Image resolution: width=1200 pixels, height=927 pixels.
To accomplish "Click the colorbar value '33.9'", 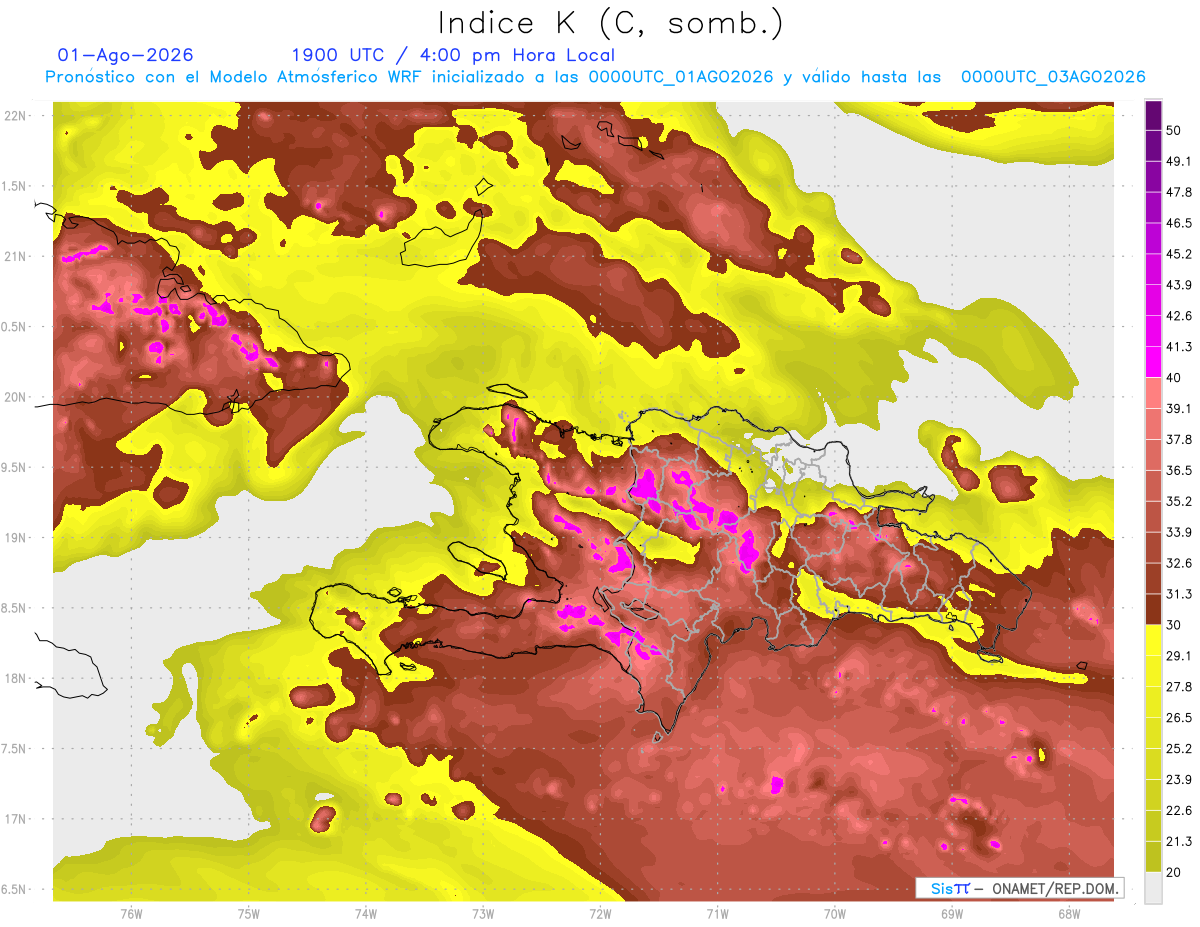I will pos(1178,532).
